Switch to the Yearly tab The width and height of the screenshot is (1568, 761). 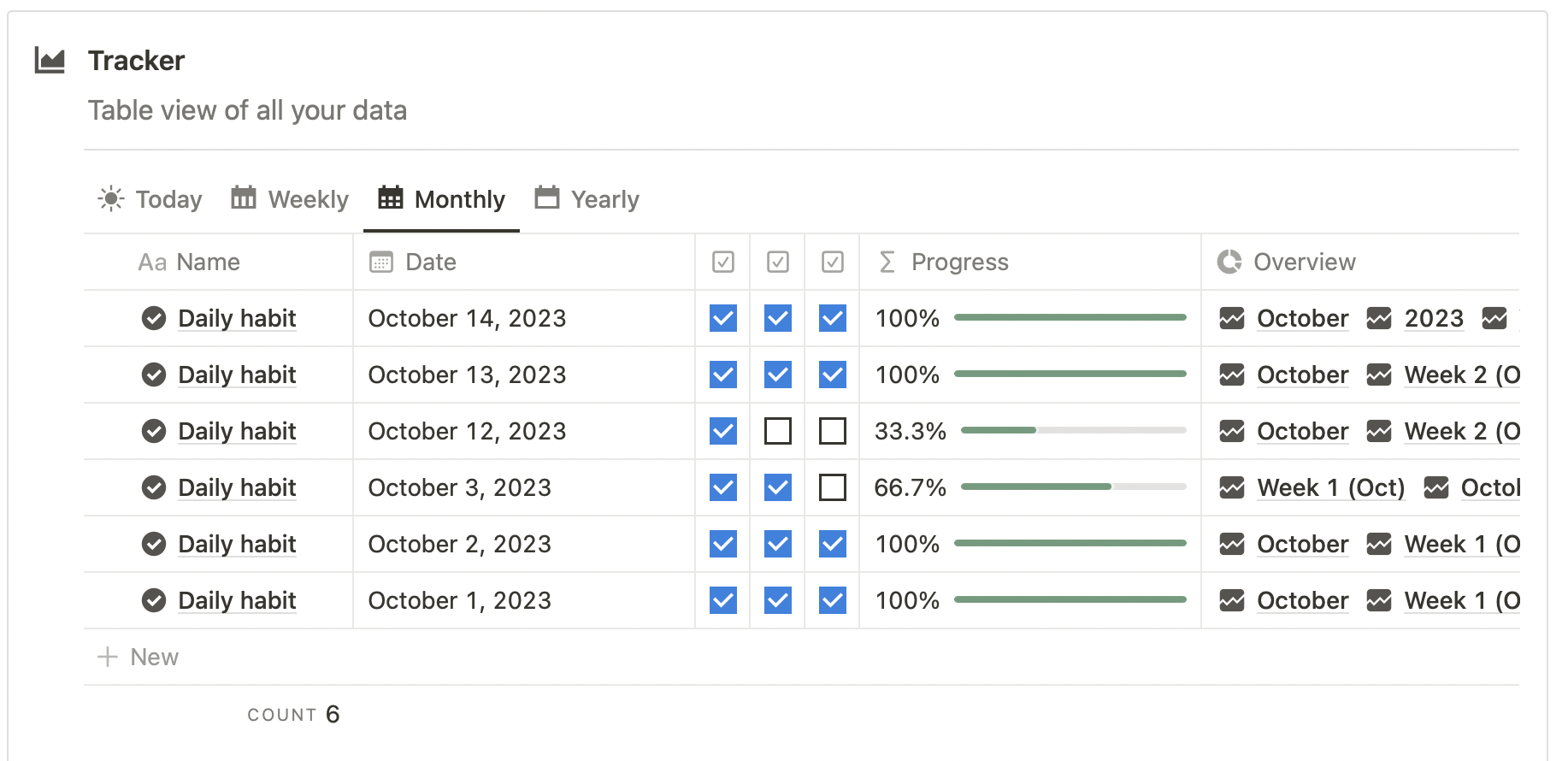tap(587, 199)
